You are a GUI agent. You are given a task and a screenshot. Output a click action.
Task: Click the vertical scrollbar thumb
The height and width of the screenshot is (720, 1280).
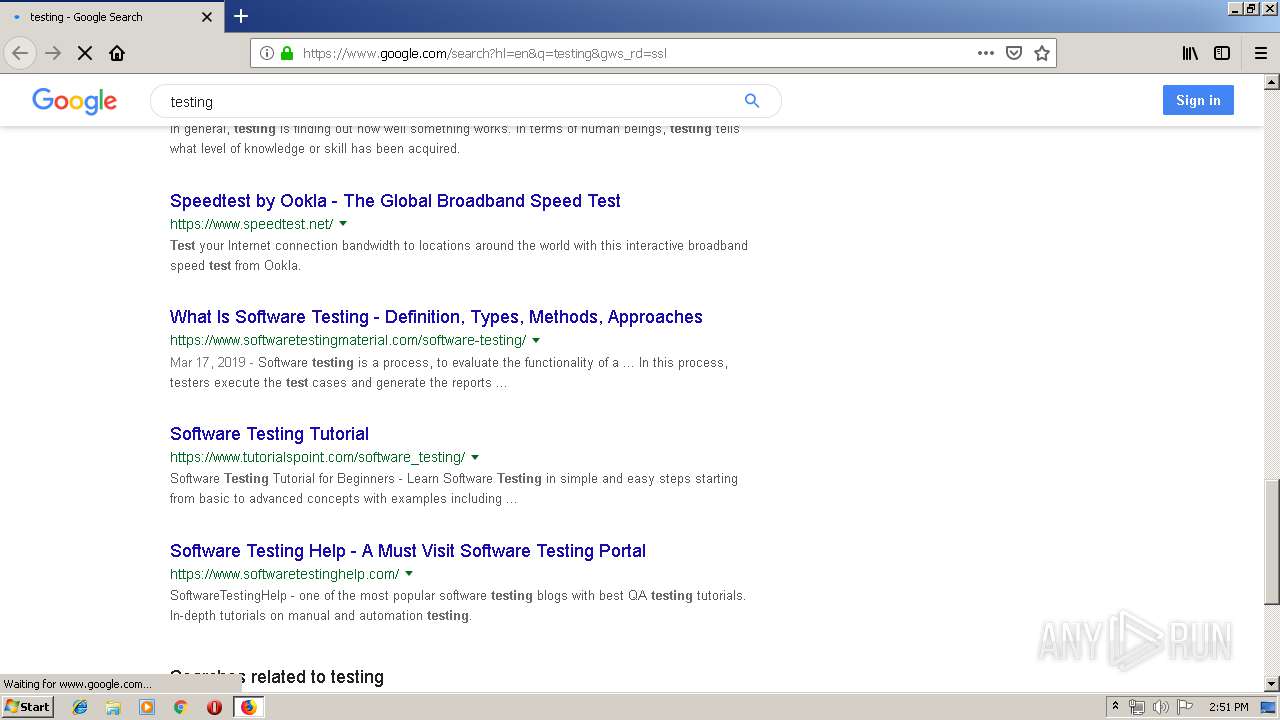[1272, 541]
